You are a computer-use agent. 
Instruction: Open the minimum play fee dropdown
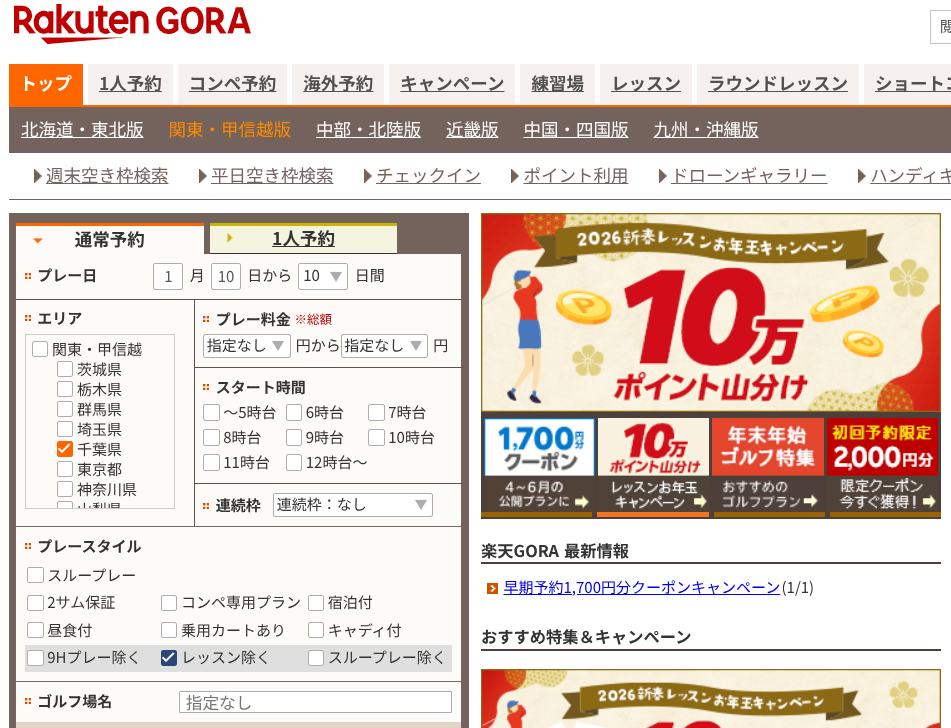coord(247,346)
